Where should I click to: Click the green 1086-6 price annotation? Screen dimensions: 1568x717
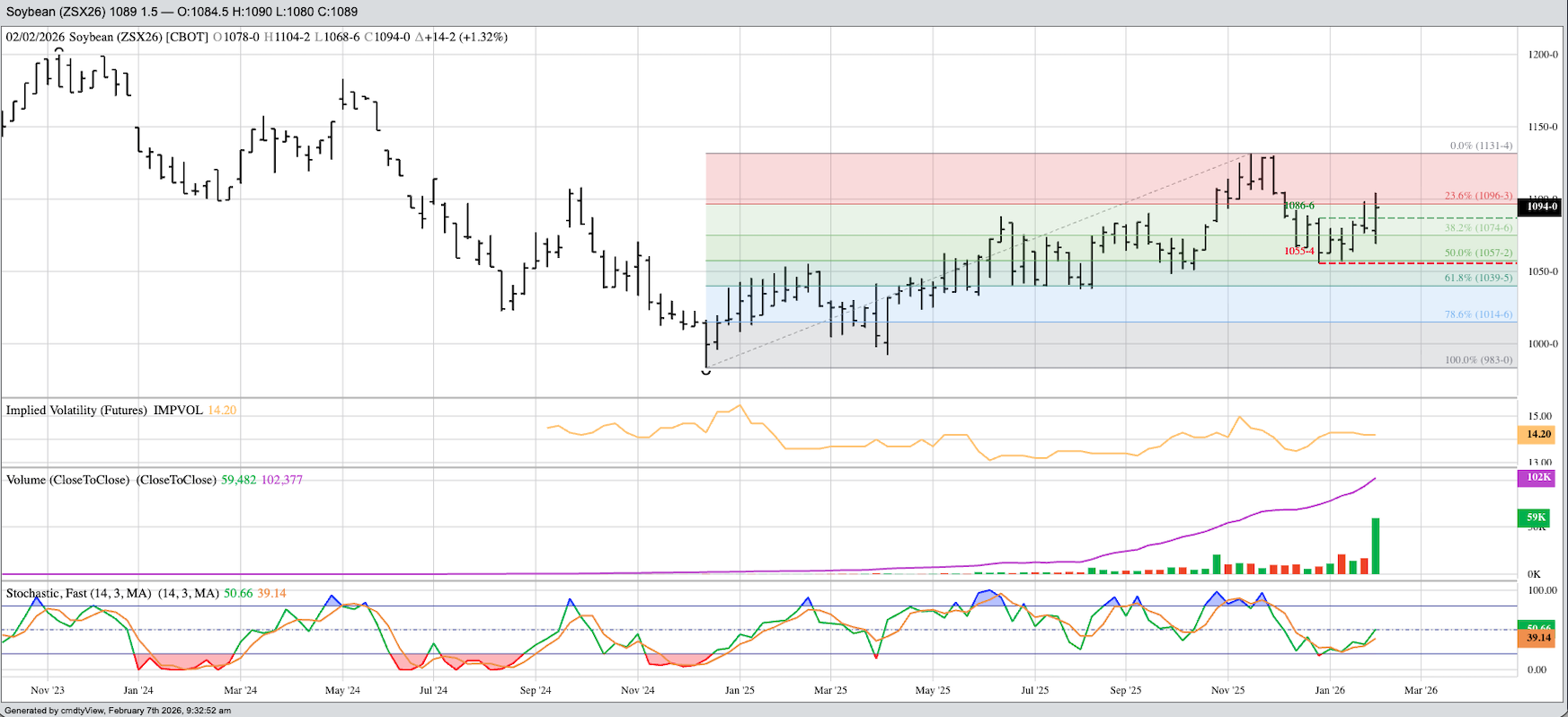pyautogui.click(x=1299, y=206)
